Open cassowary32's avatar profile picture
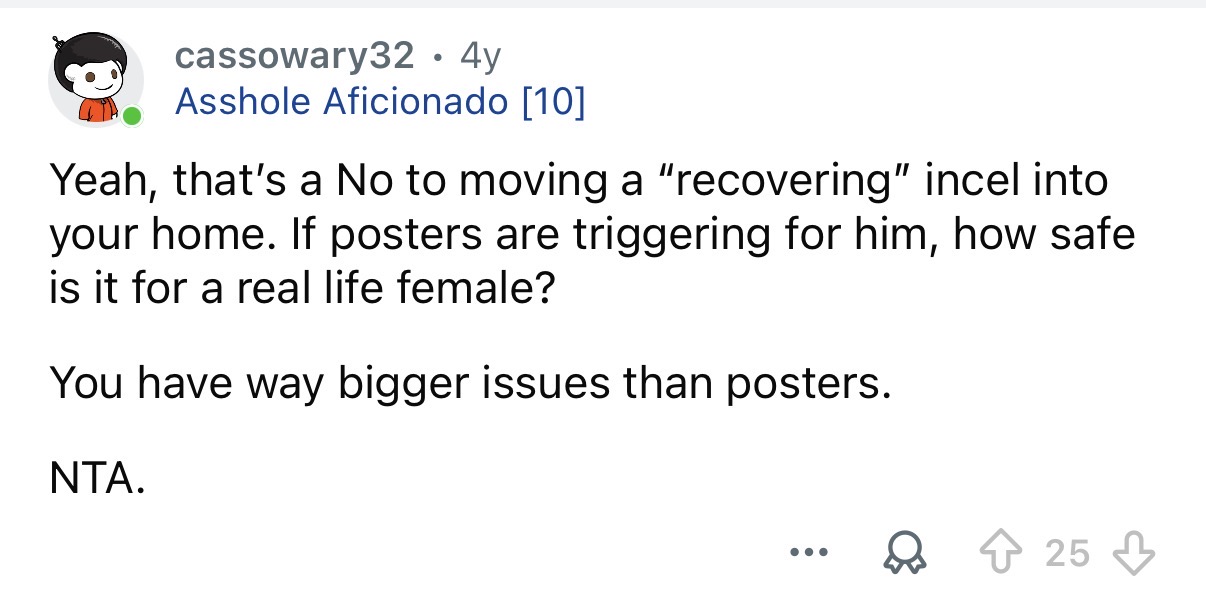 [95, 82]
